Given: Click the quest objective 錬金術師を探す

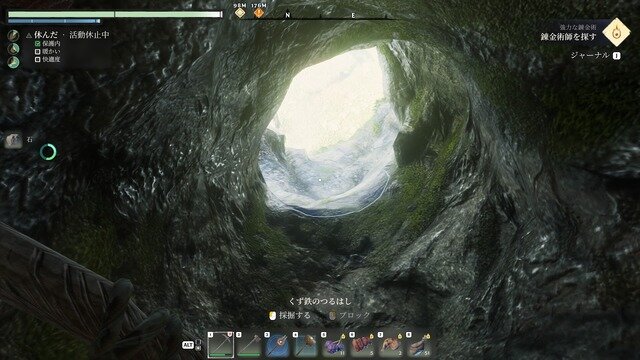Looking at the screenshot, I should point(569,37).
